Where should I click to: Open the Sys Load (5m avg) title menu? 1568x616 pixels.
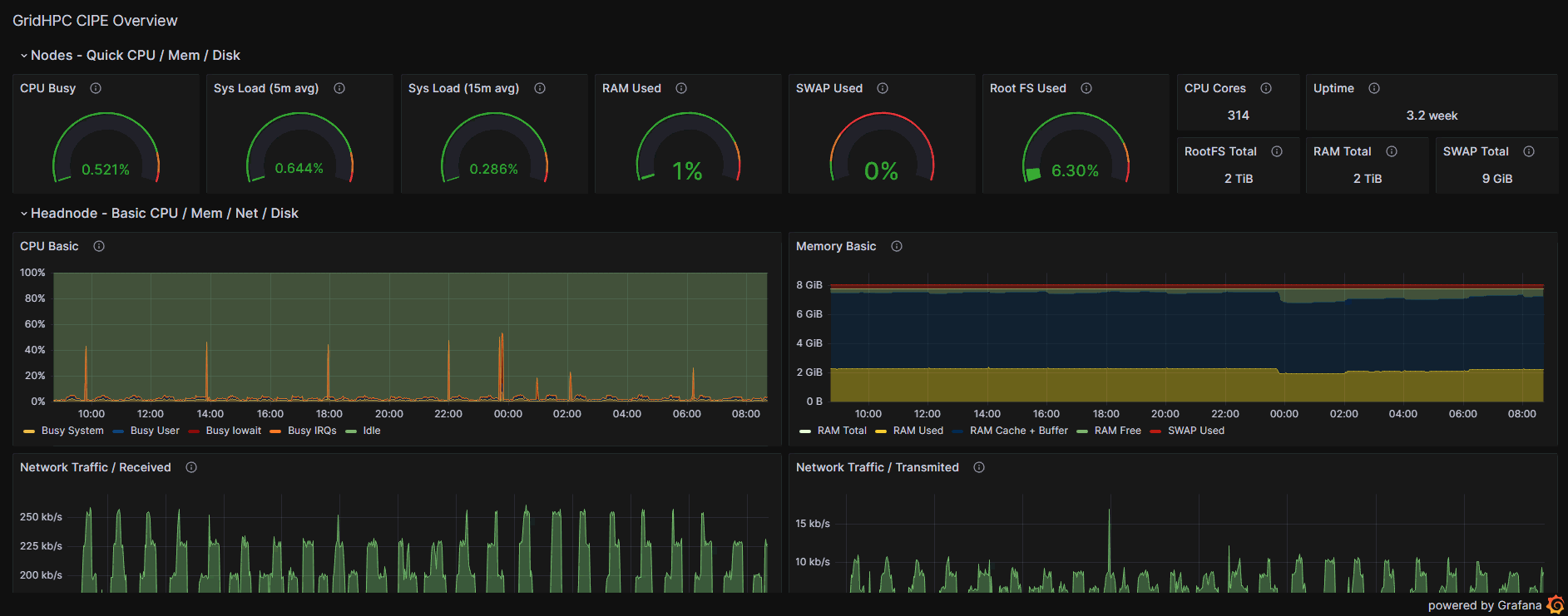(266, 88)
